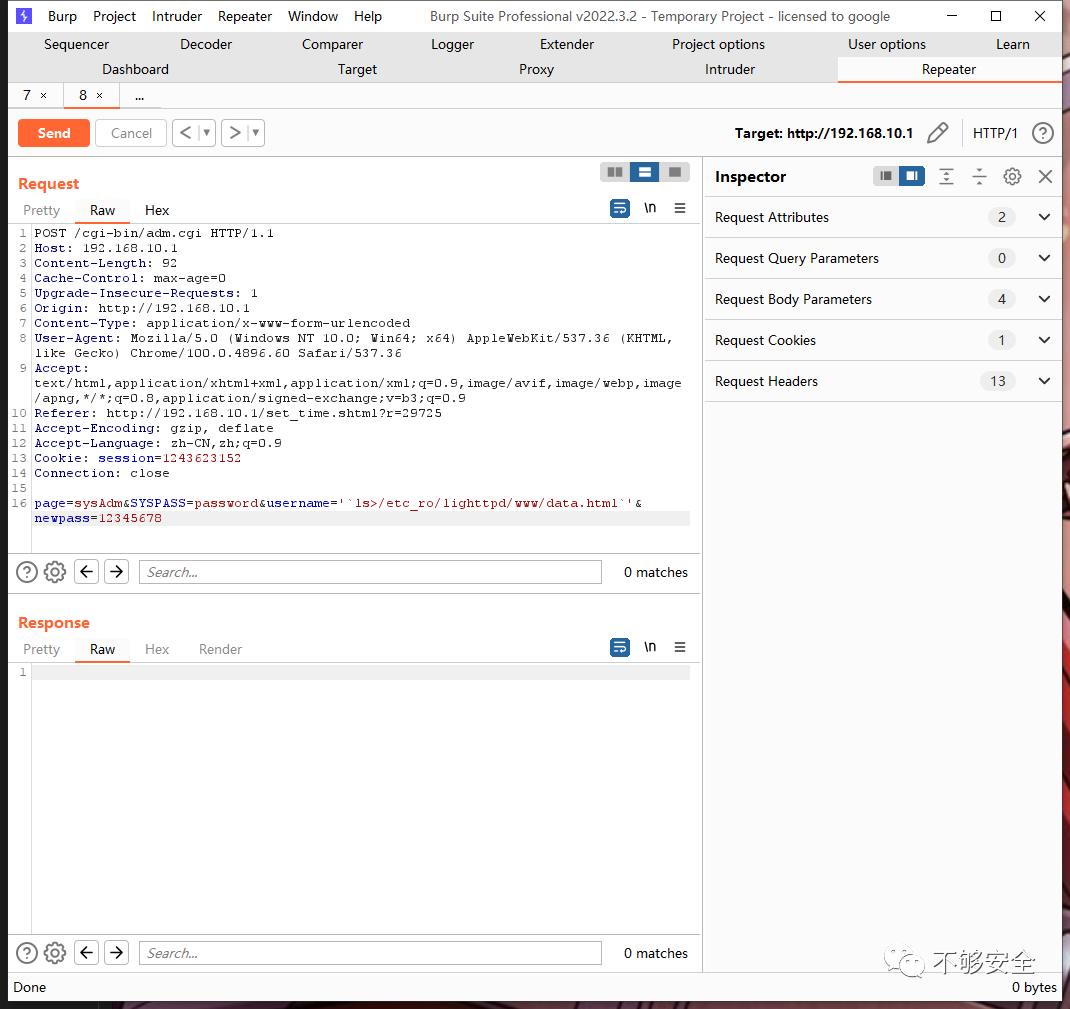Switch to the Proxy tab
The height and width of the screenshot is (1009, 1070).
pos(536,70)
